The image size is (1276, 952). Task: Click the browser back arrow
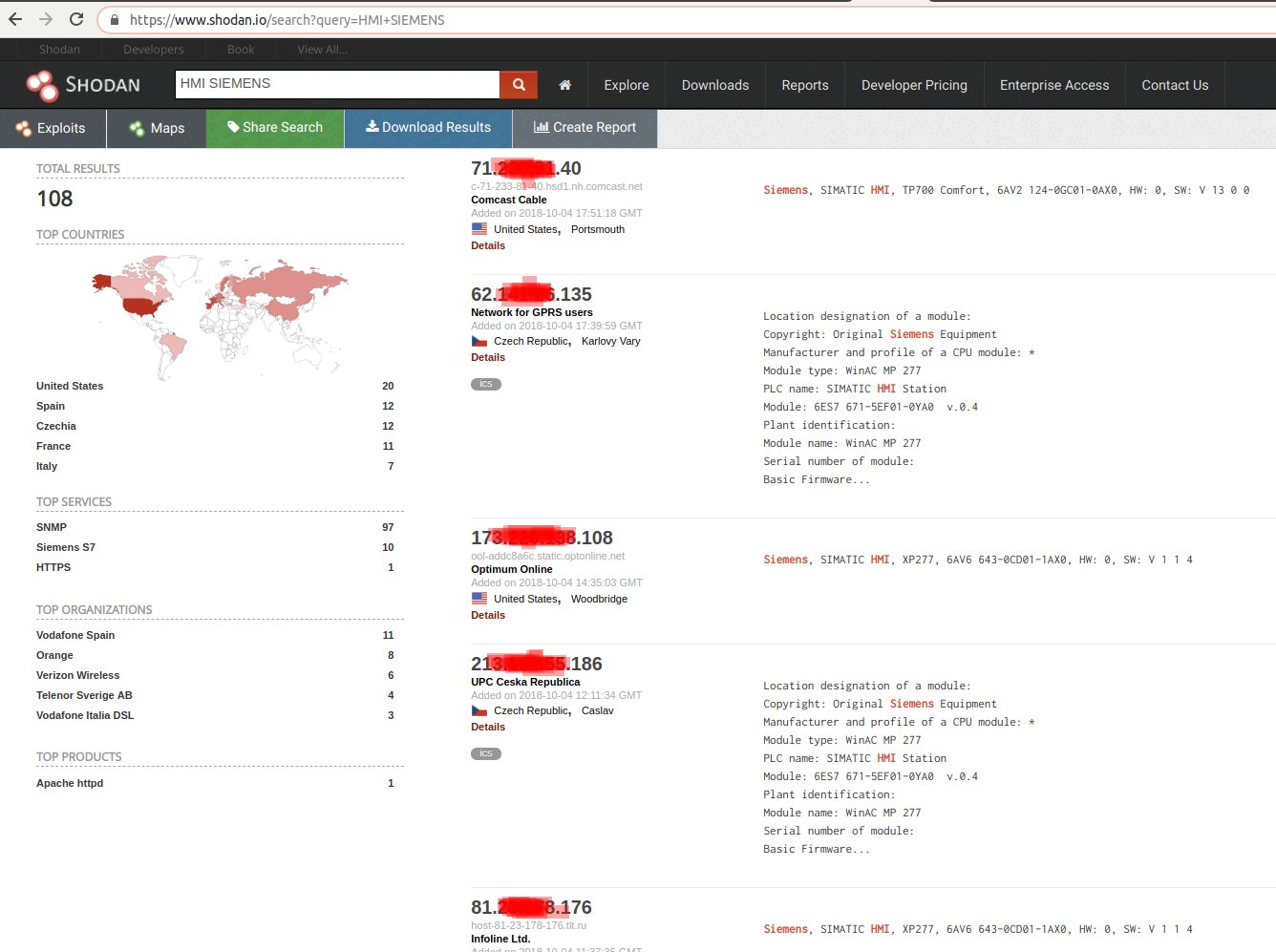point(15,19)
